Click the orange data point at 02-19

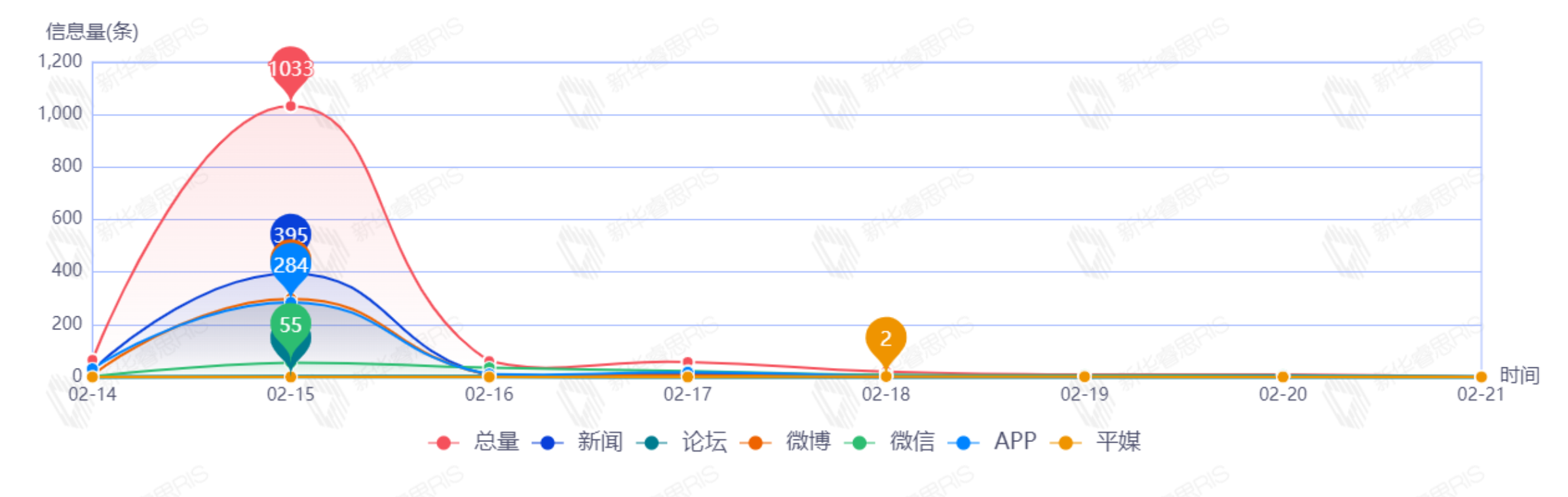coord(1084,377)
